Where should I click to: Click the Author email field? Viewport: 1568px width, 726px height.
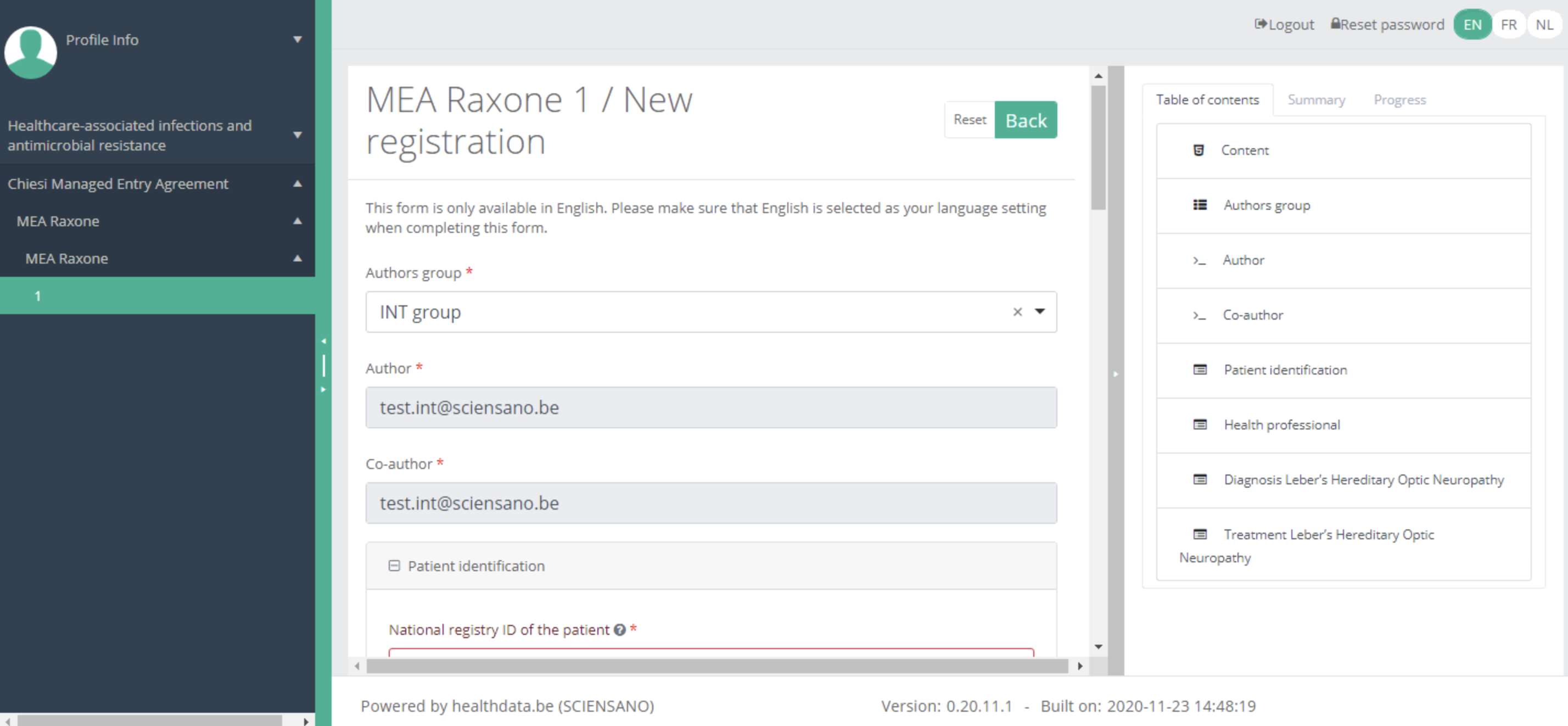pos(711,407)
